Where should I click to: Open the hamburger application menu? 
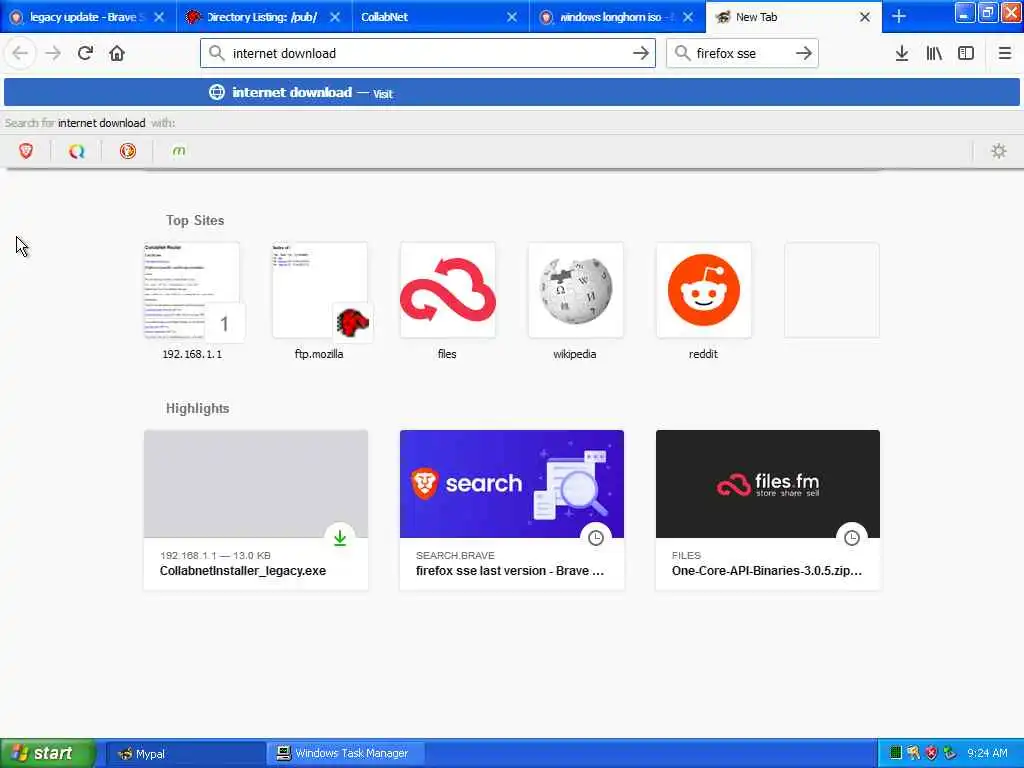point(1004,53)
